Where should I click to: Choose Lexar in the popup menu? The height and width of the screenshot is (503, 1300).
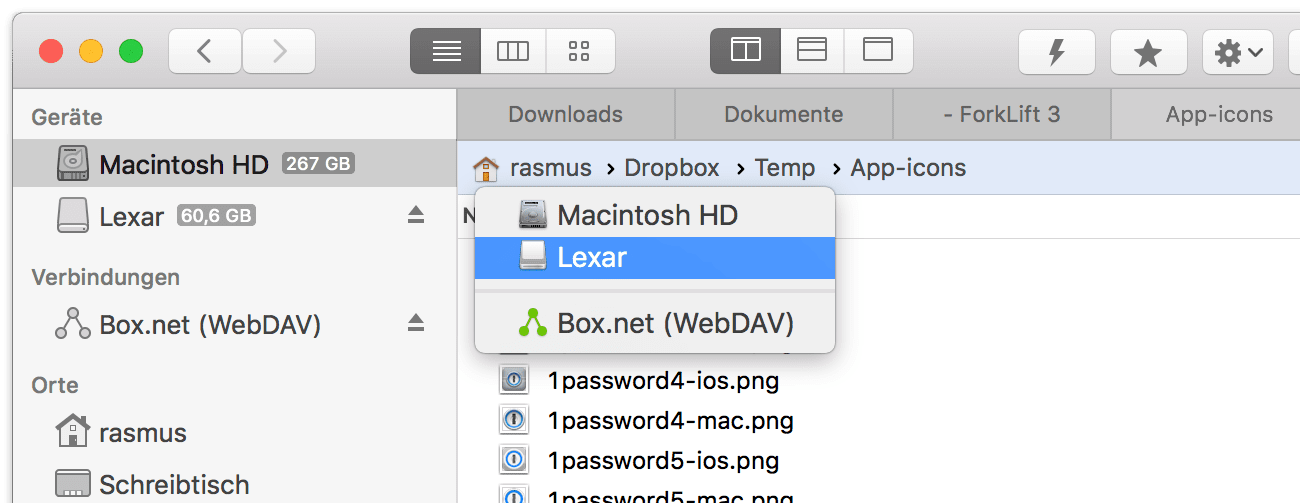click(x=655, y=258)
